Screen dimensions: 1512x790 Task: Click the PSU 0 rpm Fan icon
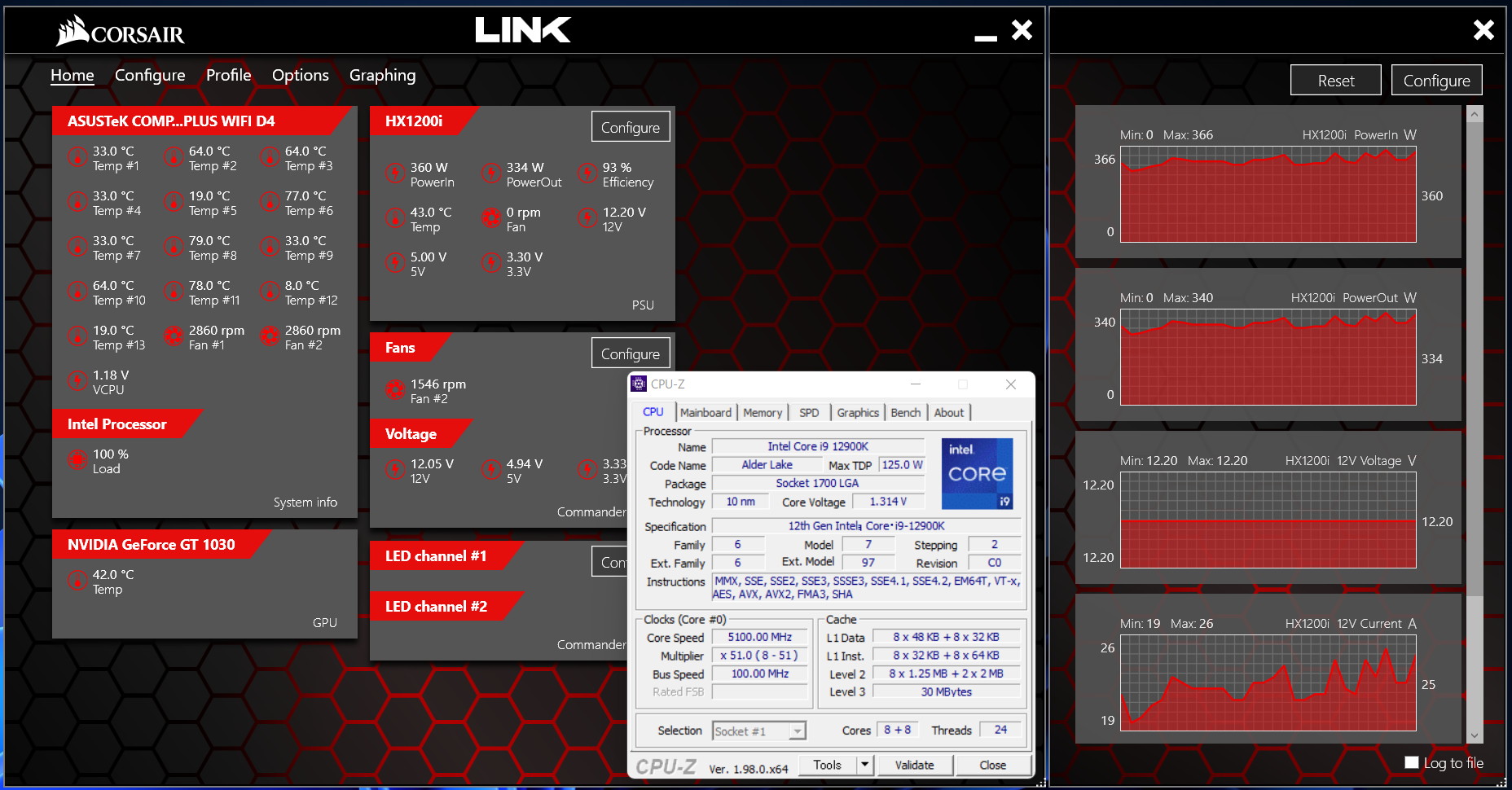pyautogui.click(x=491, y=217)
